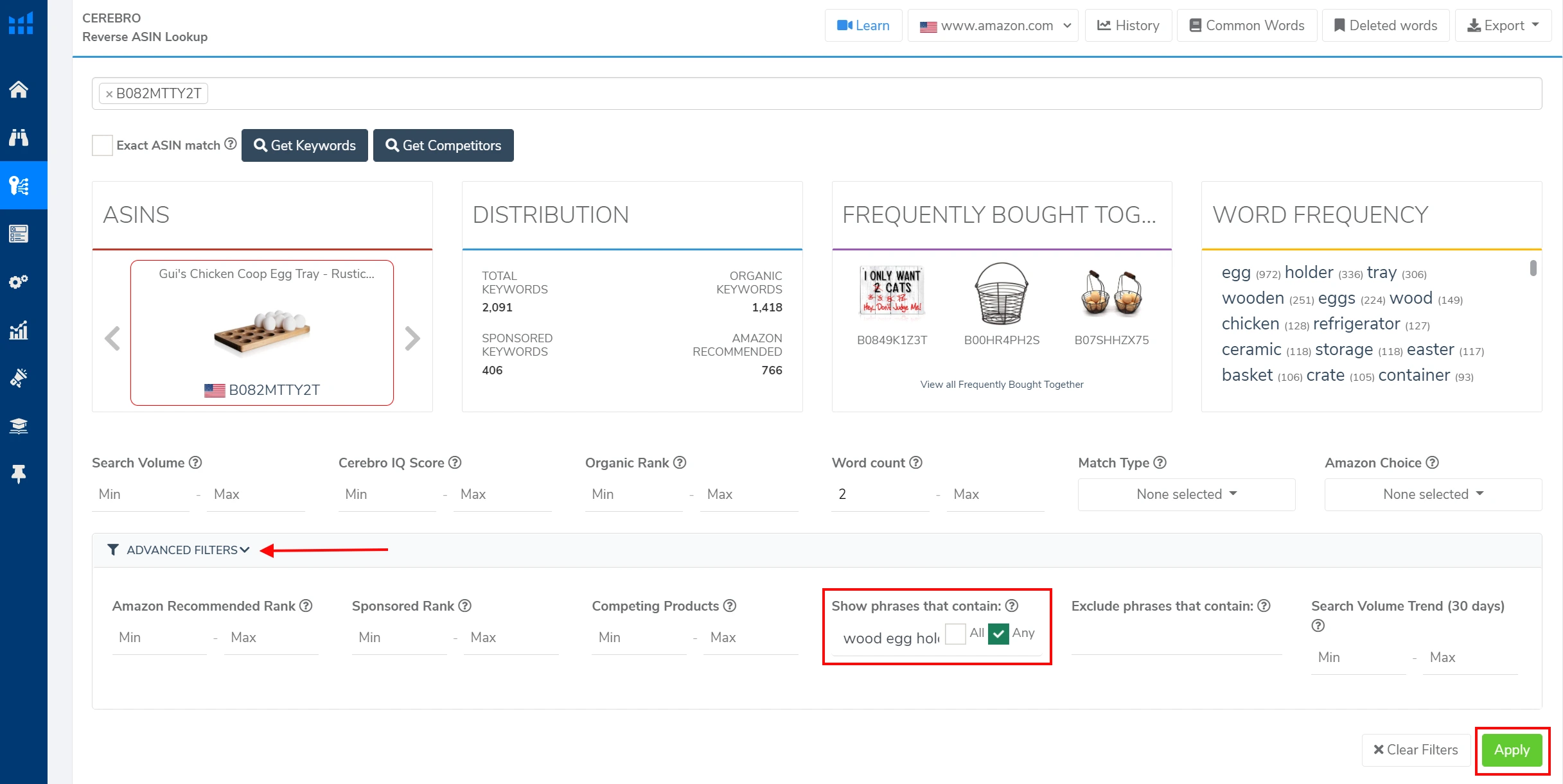The image size is (1563, 784).
Task: Open the megaphone advertising sidebar icon
Action: pyautogui.click(x=19, y=378)
